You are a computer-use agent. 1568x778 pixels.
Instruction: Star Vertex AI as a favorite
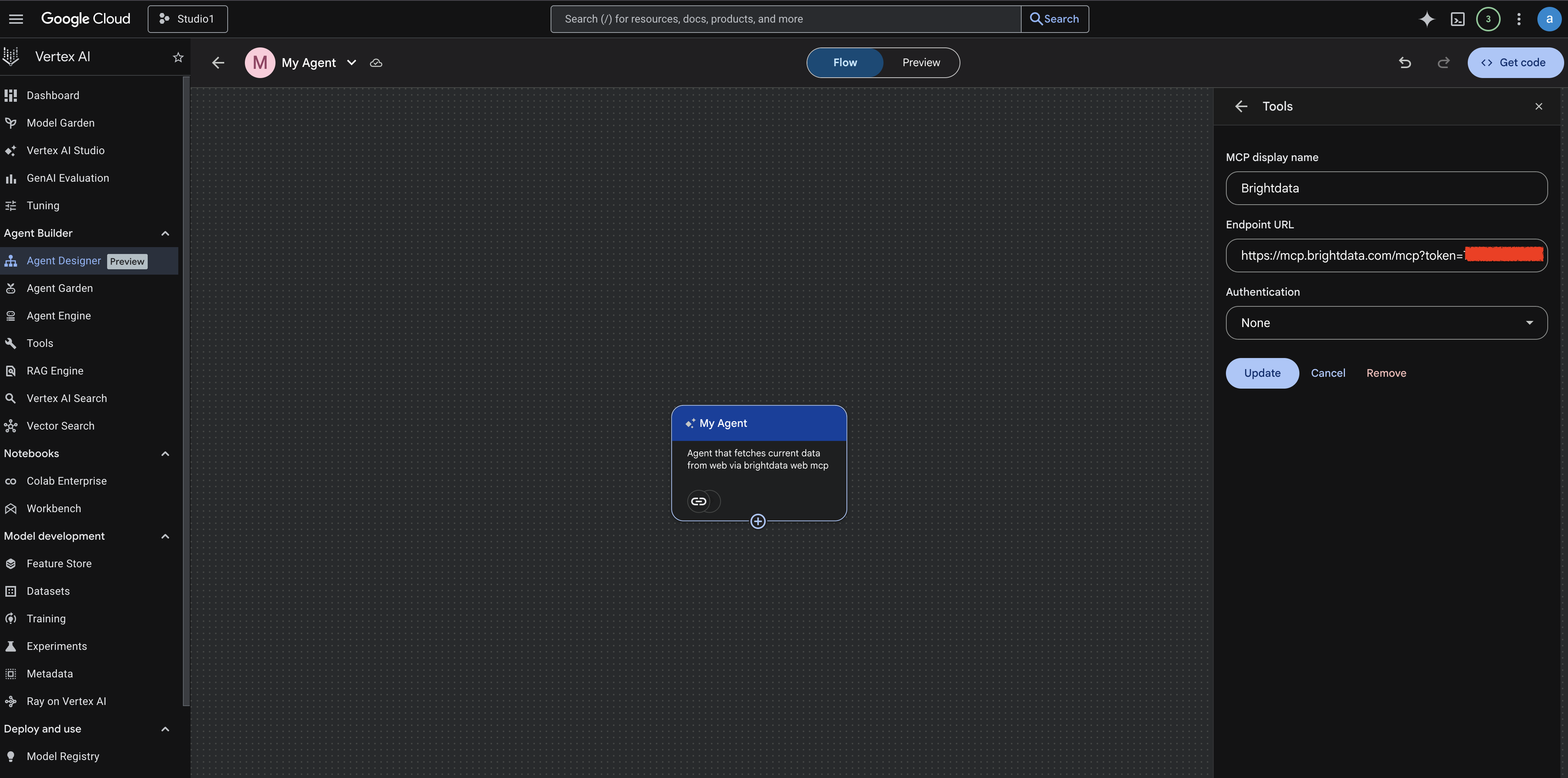pyautogui.click(x=178, y=57)
